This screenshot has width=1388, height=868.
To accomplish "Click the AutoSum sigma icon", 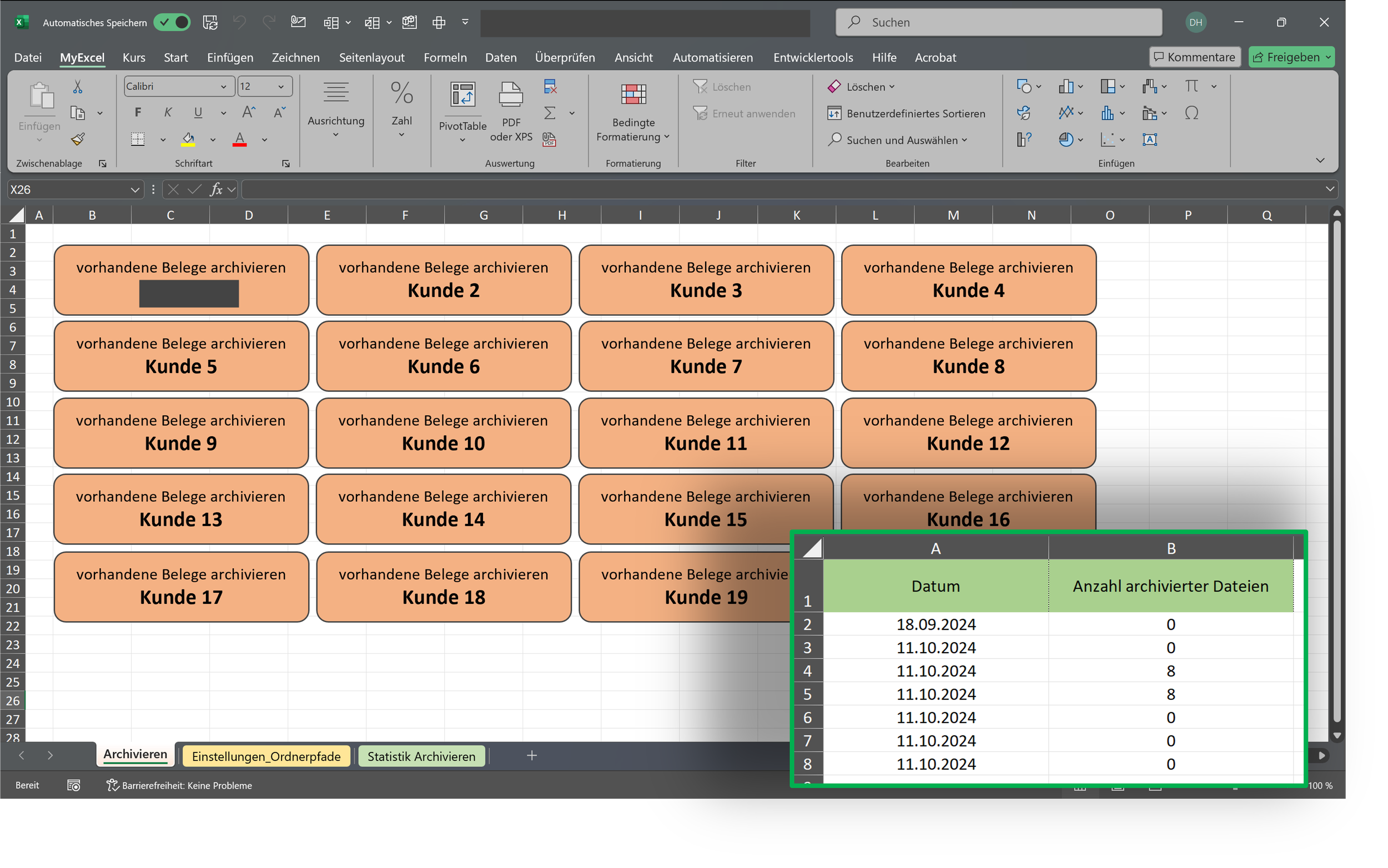I will click(x=550, y=113).
